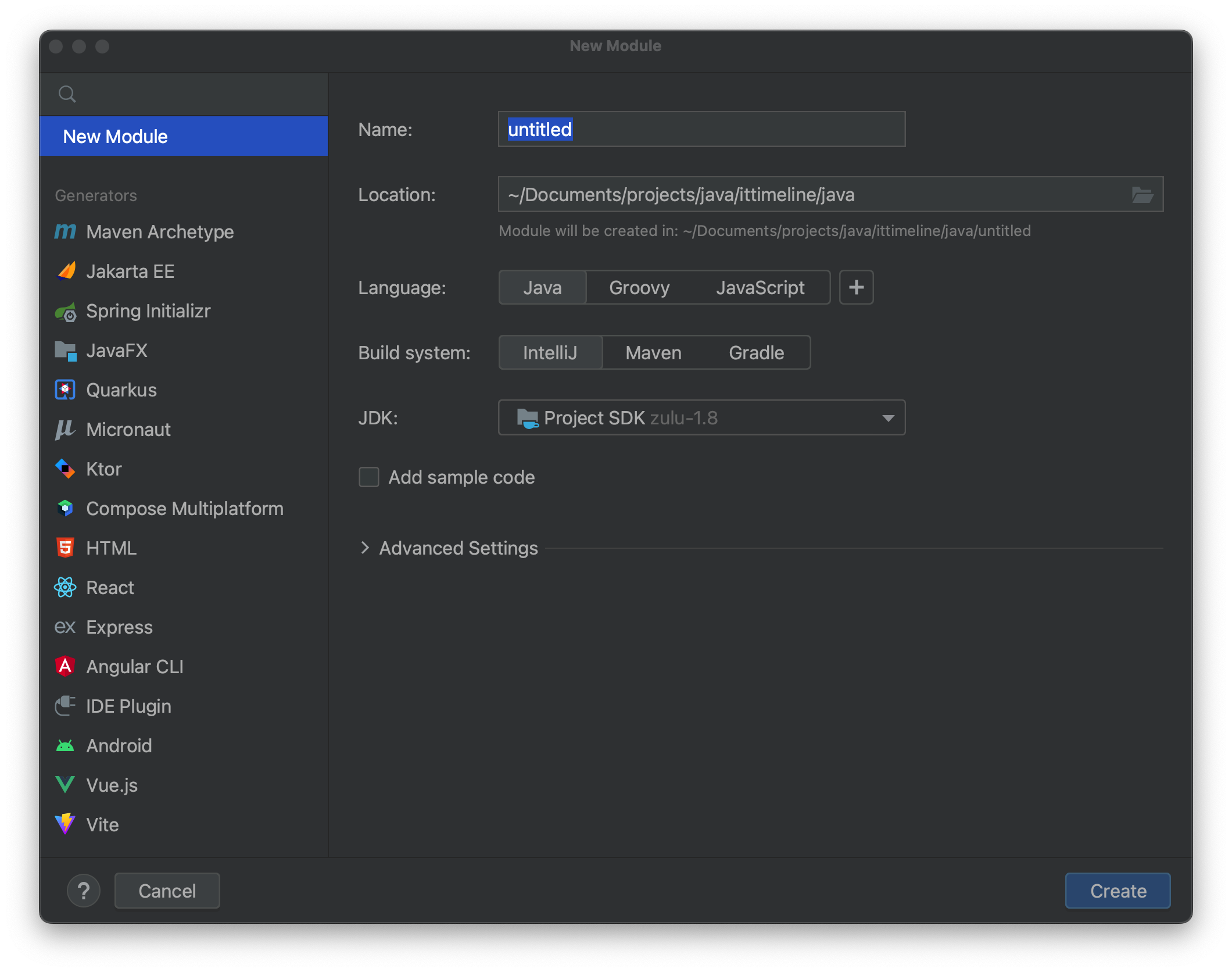Add another language with plus button

tap(856, 287)
